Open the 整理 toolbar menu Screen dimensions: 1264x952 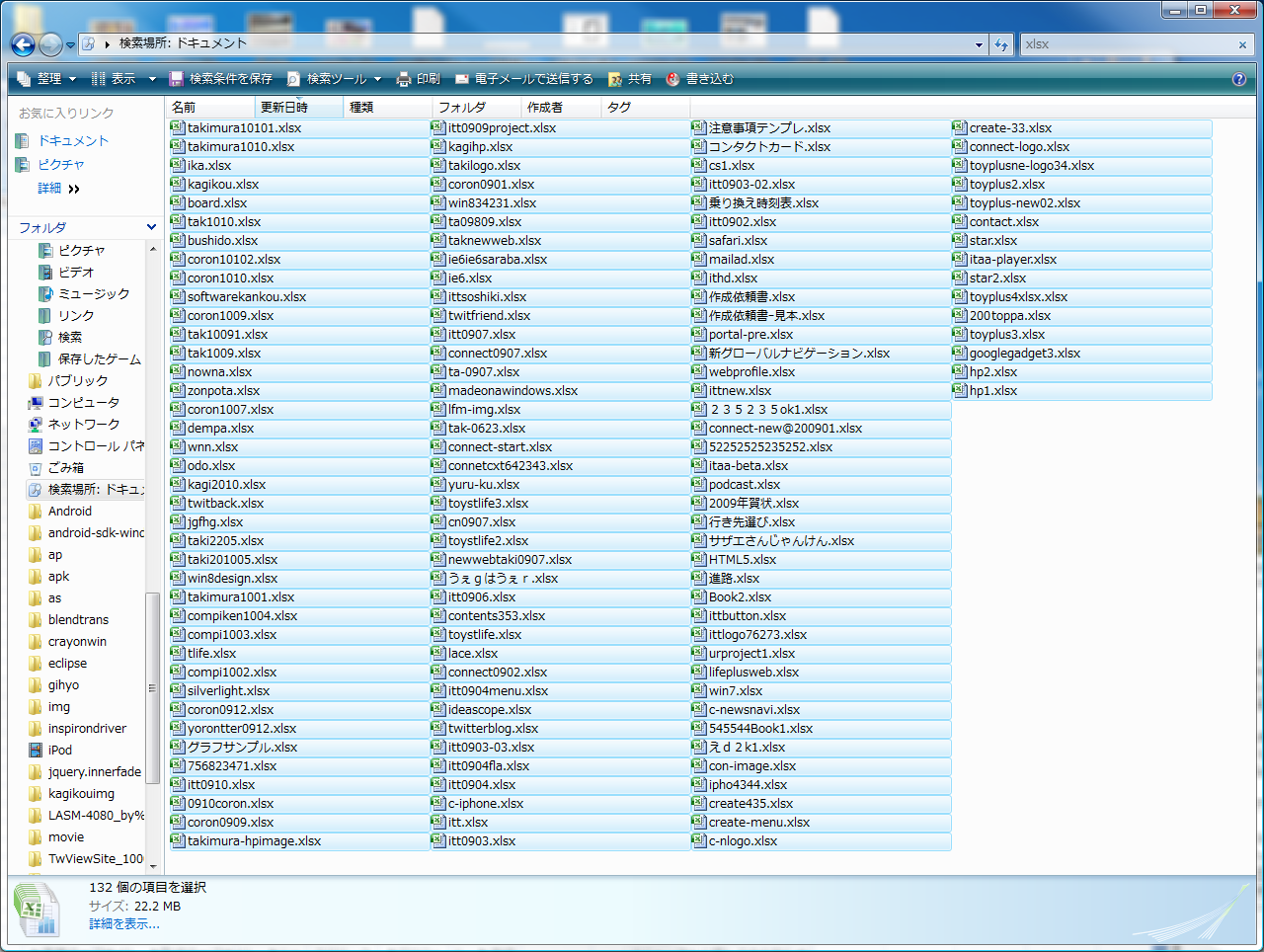tap(46, 79)
